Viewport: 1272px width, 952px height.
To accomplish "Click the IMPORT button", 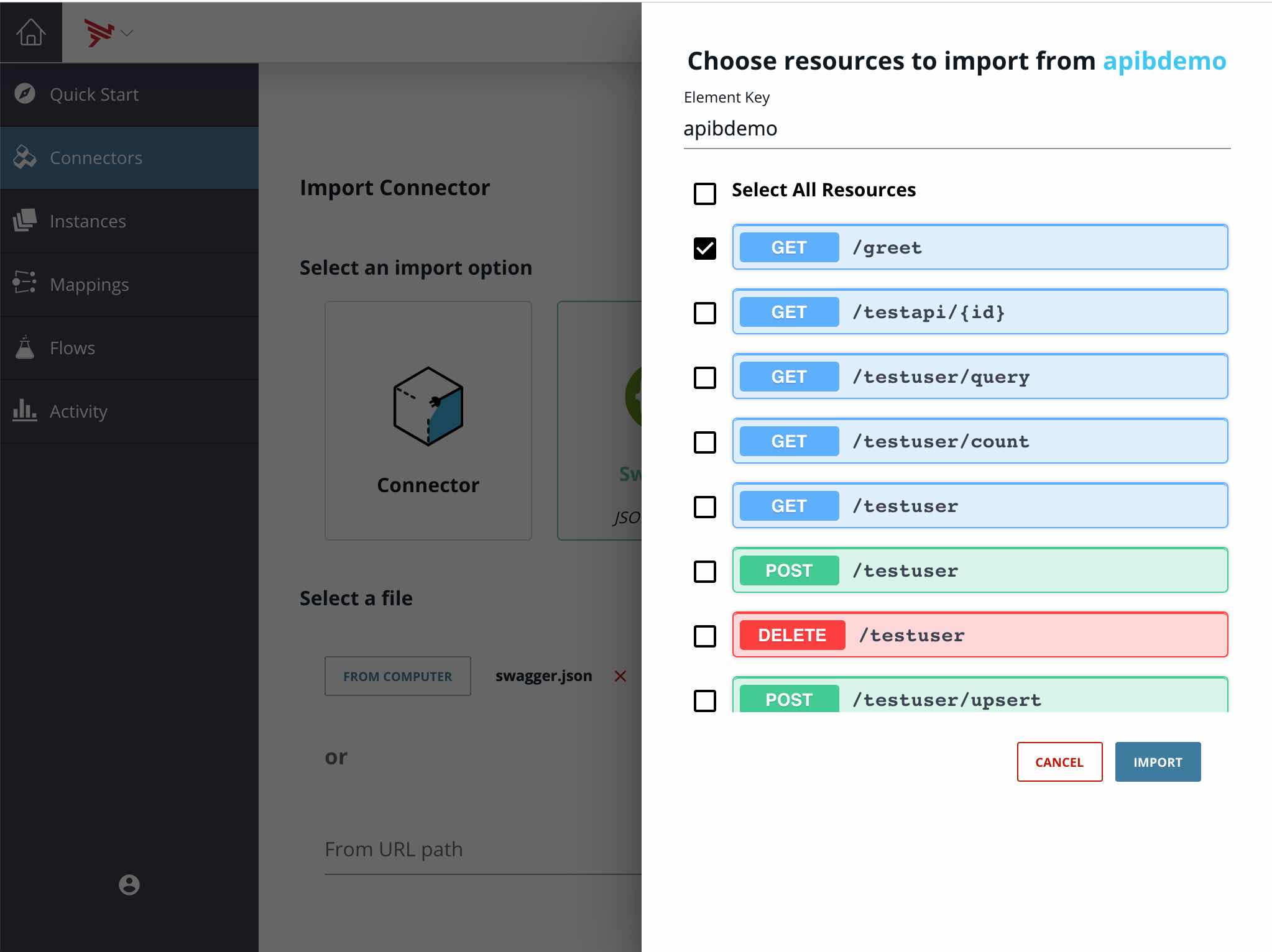I will [x=1158, y=762].
